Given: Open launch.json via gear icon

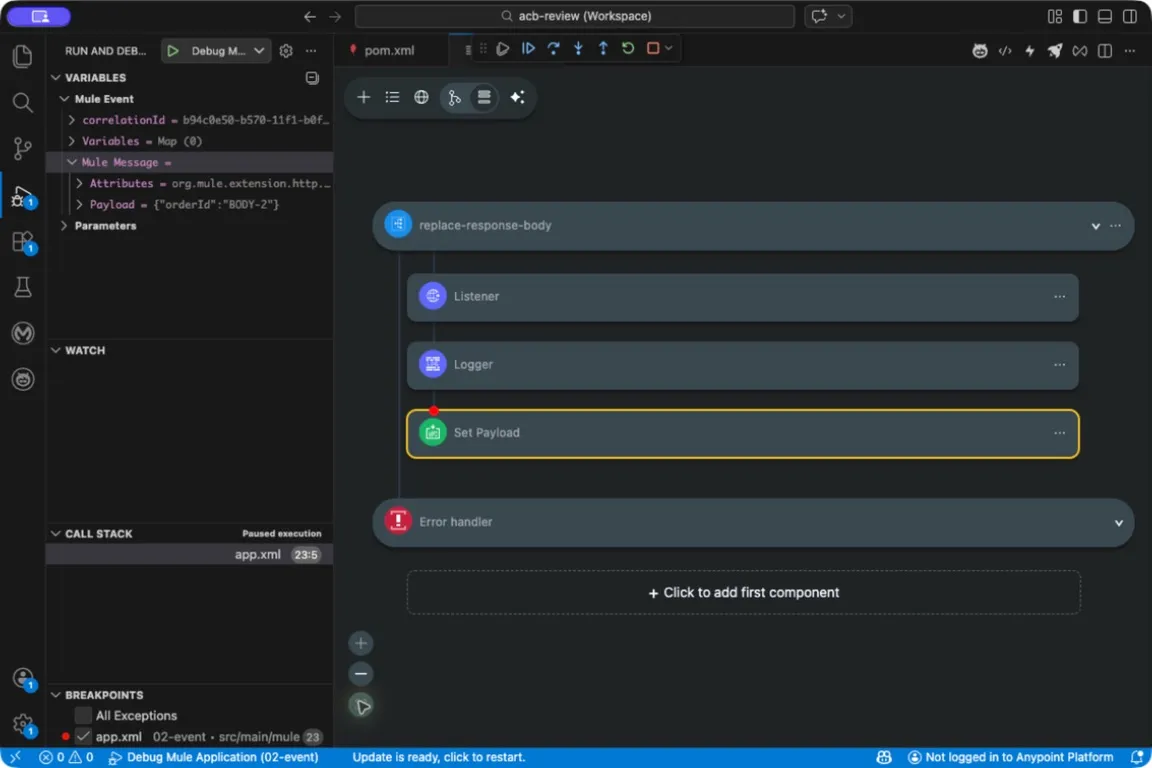Looking at the screenshot, I should pos(286,51).
